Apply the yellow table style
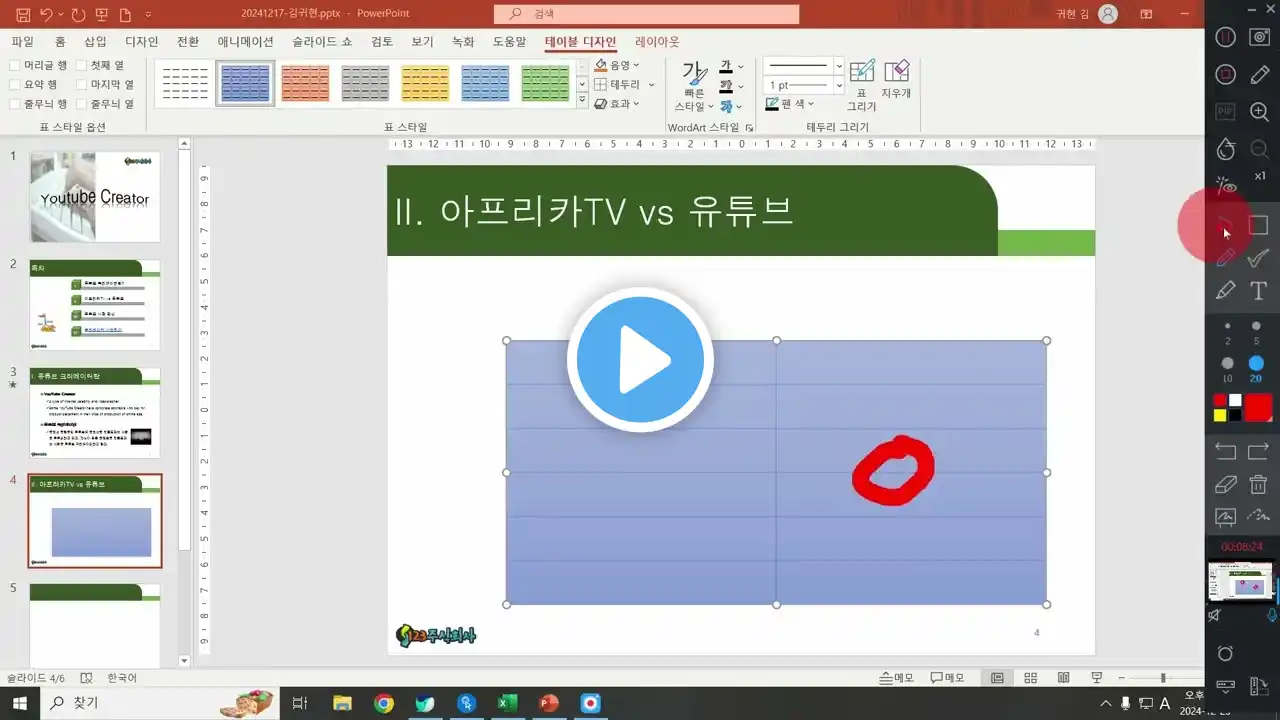The image size is (1280, 720). point(425,83)
